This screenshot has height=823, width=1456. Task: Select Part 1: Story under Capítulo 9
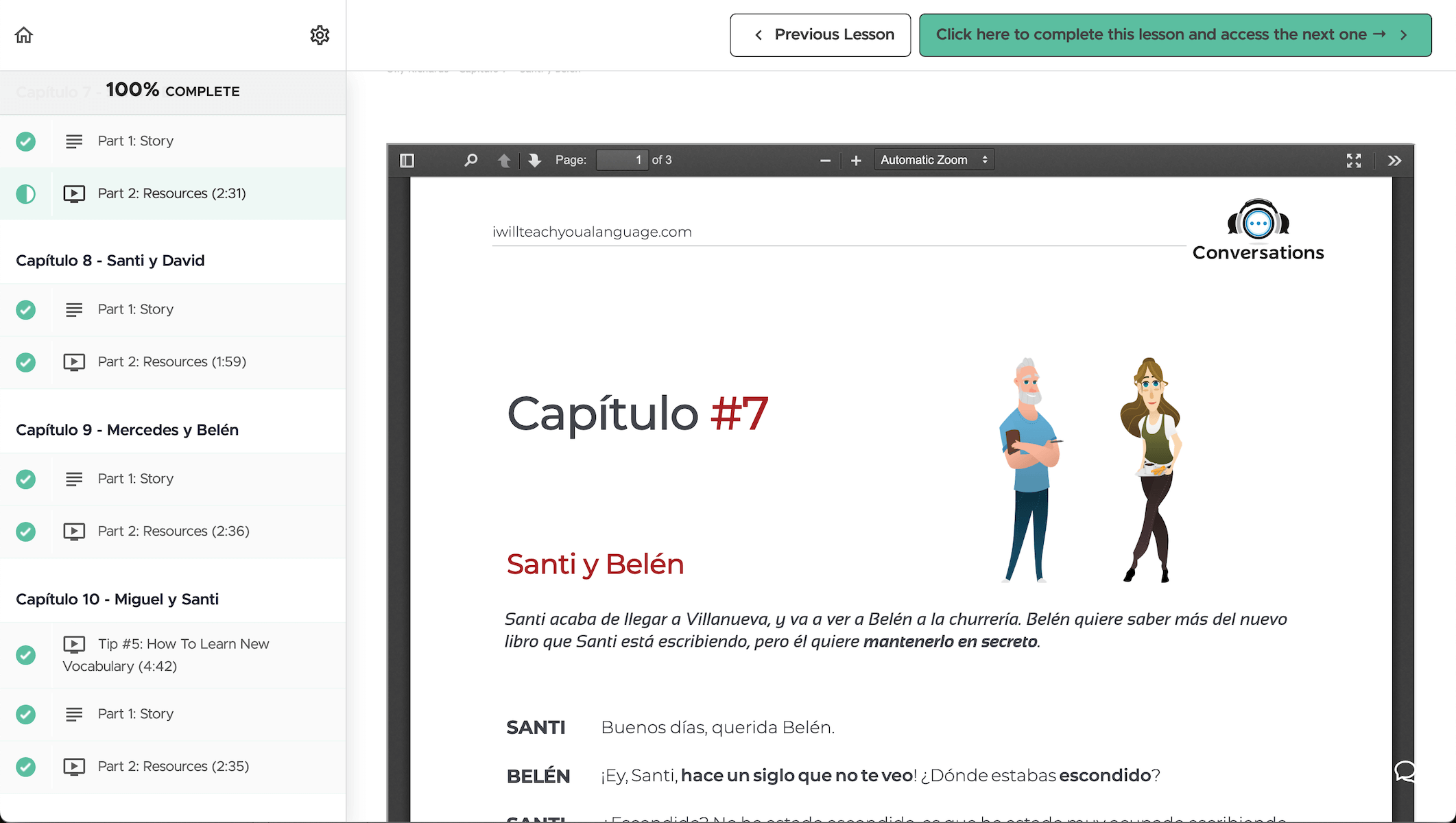click(x=135, y=478)
